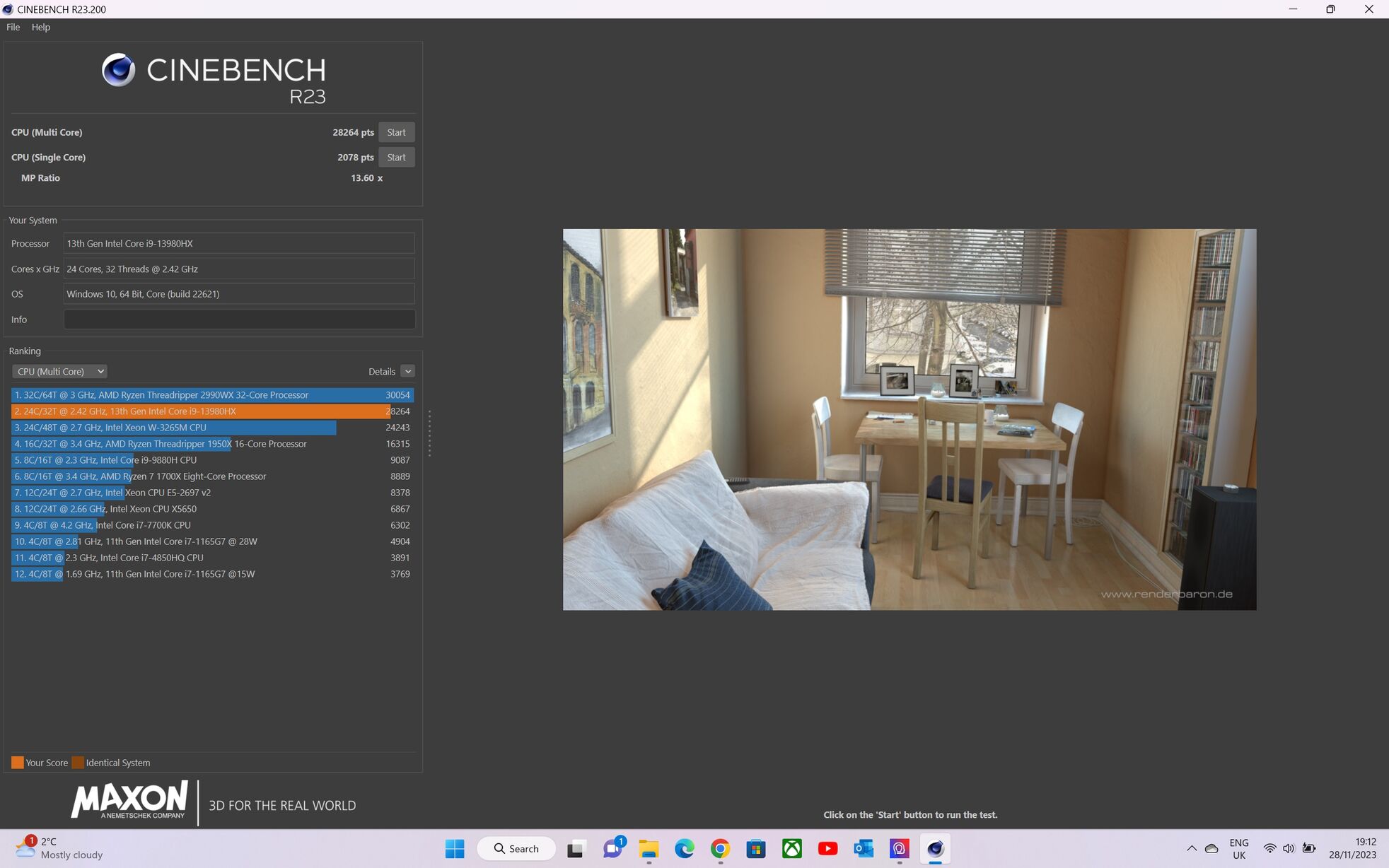Click the Info input field
The image size is (1389, 868).
pos(239,319)
